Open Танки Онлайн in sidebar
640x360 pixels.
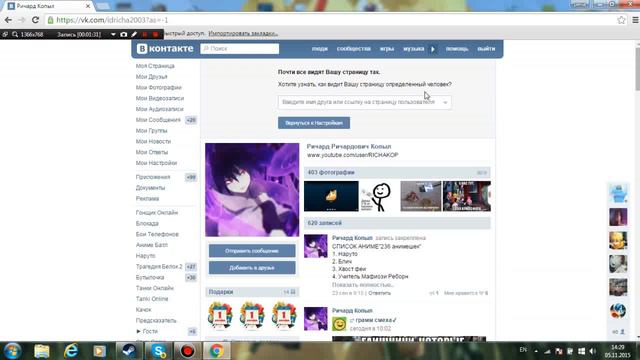pos(155,288)
